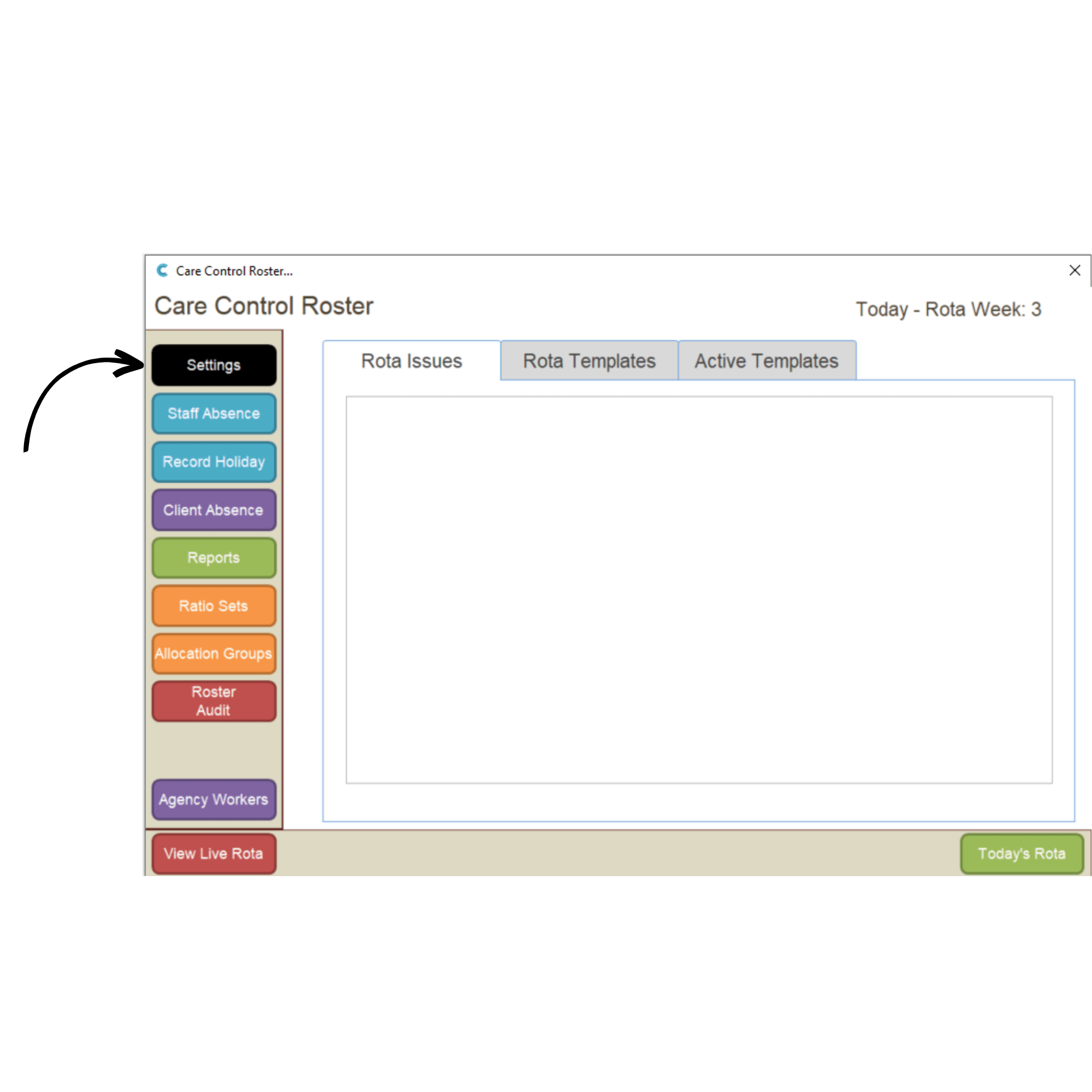Viewport: 1092px width, 1092px height.
Task: Open Agency Workers
Action: tap(213, 800)
